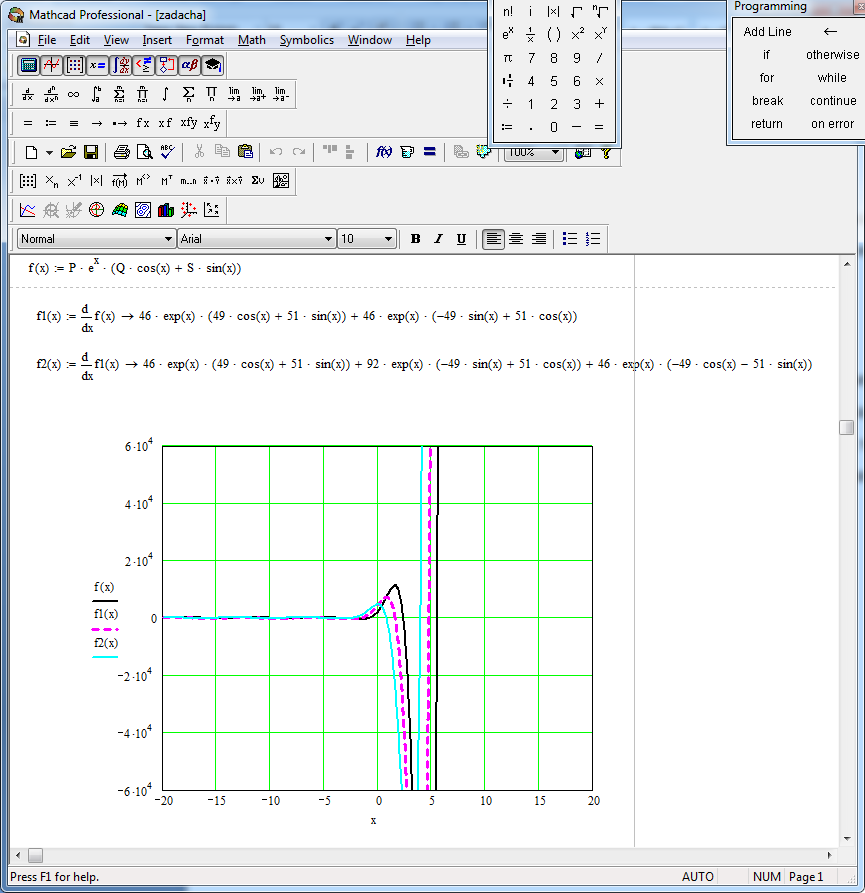Click the f2(x) cyan legend line
Image resolution: width=865 pixels, height=893 pixels.
[105, 657]
